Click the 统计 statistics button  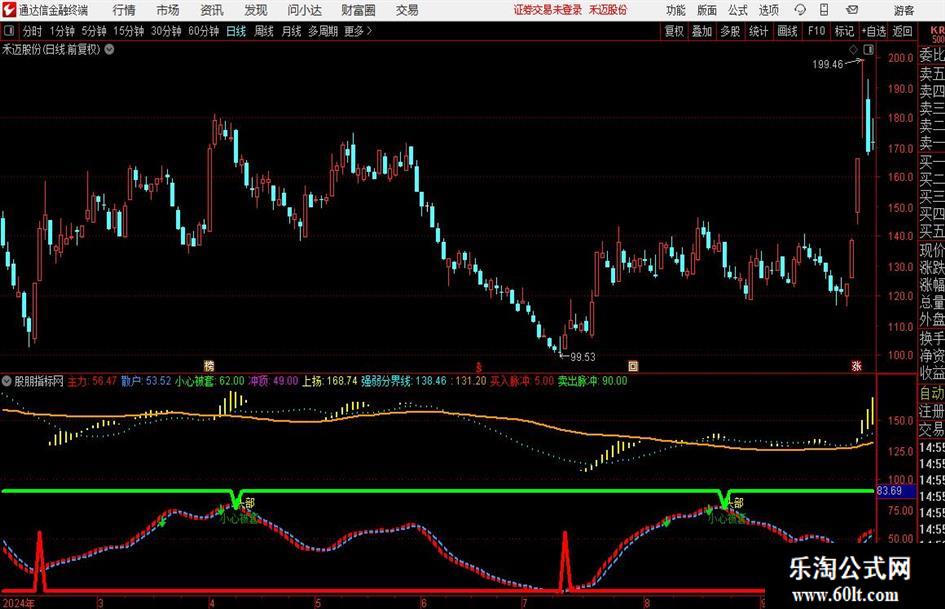point(758,31)
